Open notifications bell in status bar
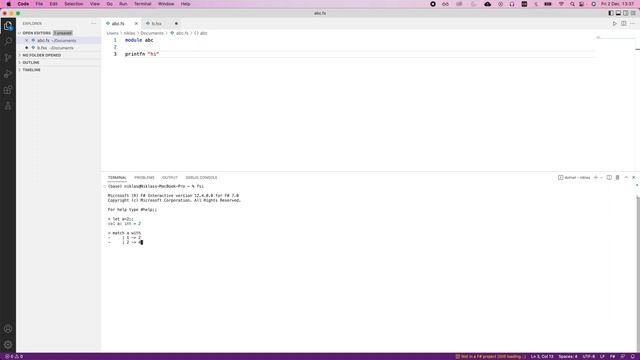The width and height of the screenshot is (640, 360). [x=633, y=356]
